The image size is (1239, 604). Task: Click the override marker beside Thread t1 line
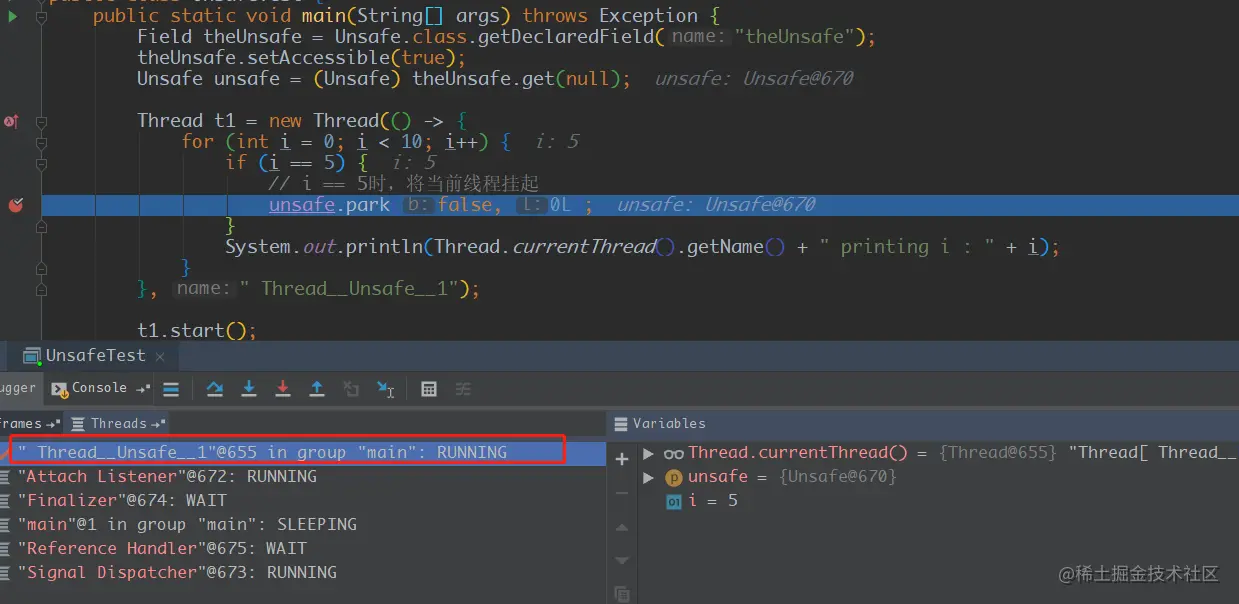click(11, 121)
